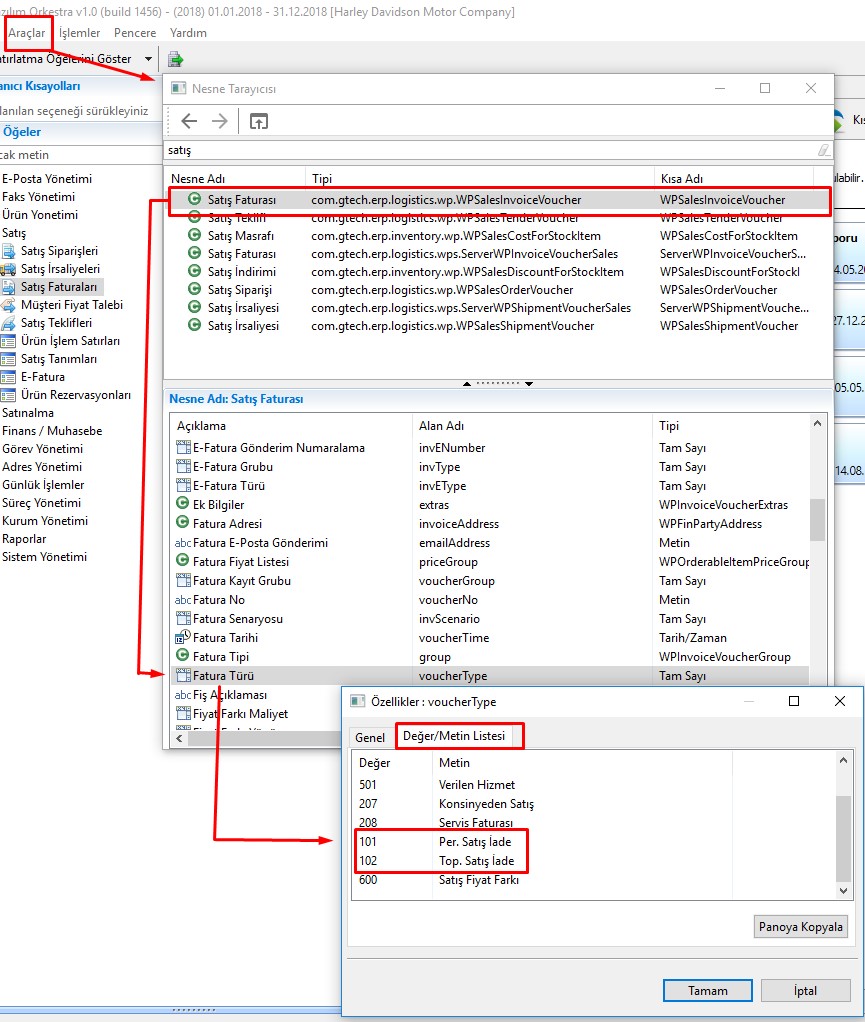Click the green export icon in main toolbar

(x=175, y=59)
